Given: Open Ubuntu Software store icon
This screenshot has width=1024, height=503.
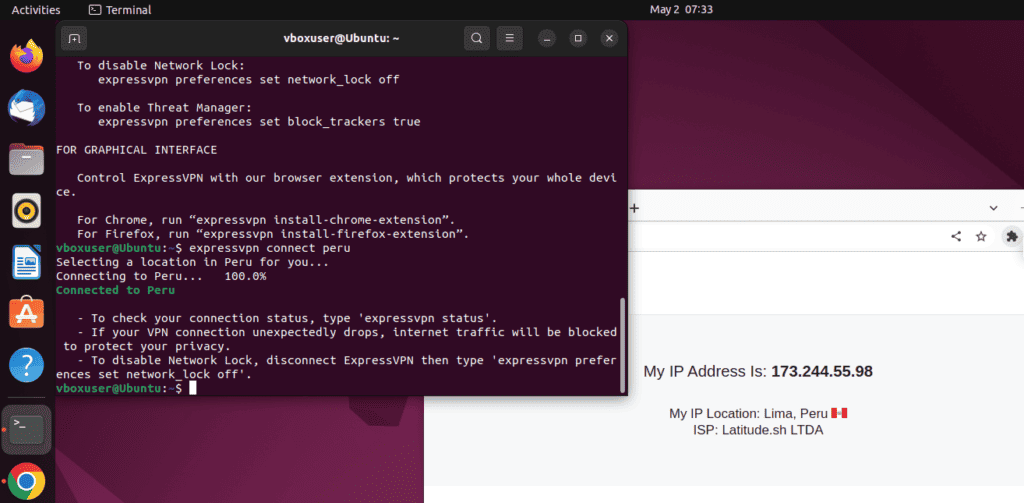Looking at the screenshot, I should 26,314.
